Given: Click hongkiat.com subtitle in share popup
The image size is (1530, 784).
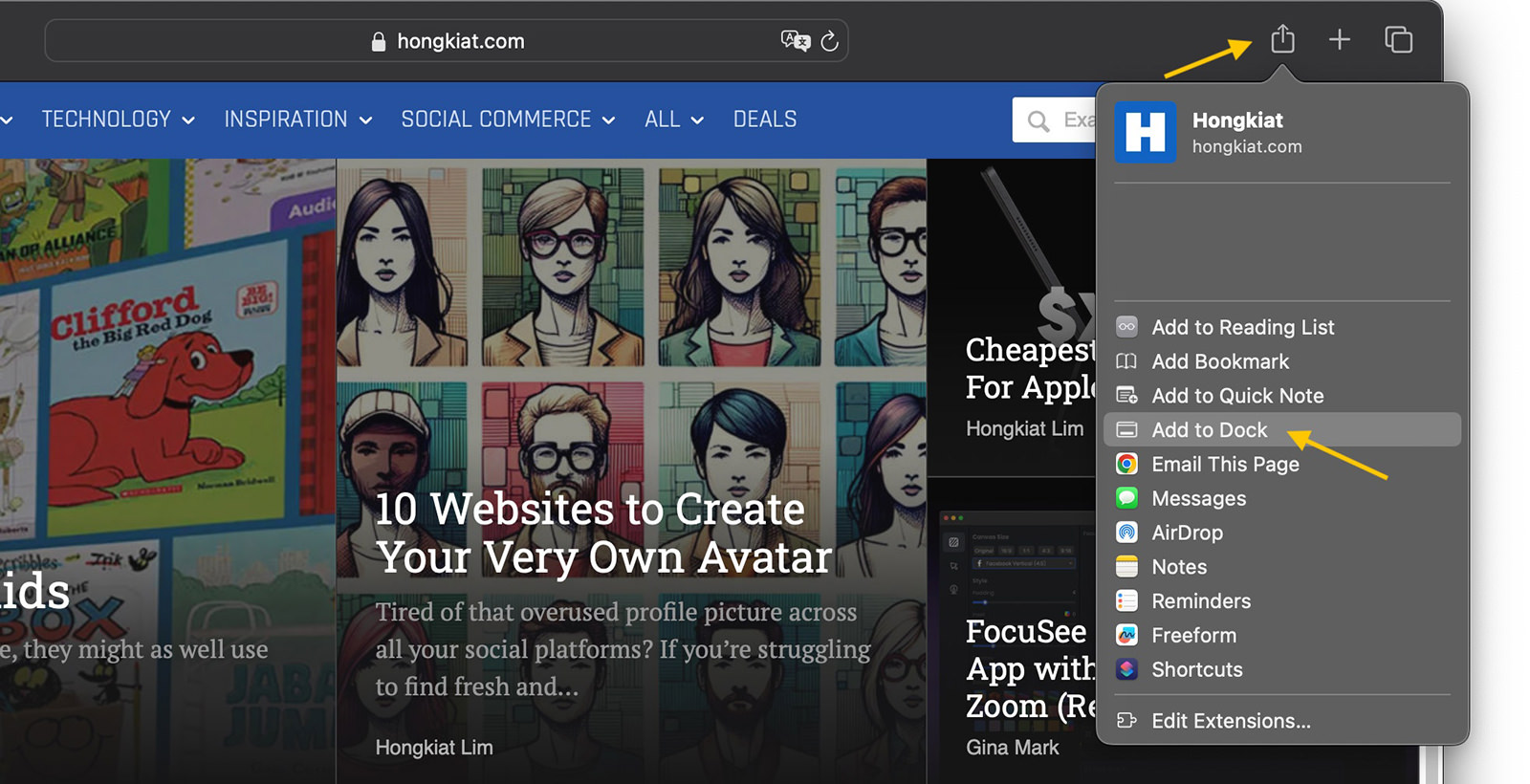Looking at the screenshot, I should (1247, 146).
